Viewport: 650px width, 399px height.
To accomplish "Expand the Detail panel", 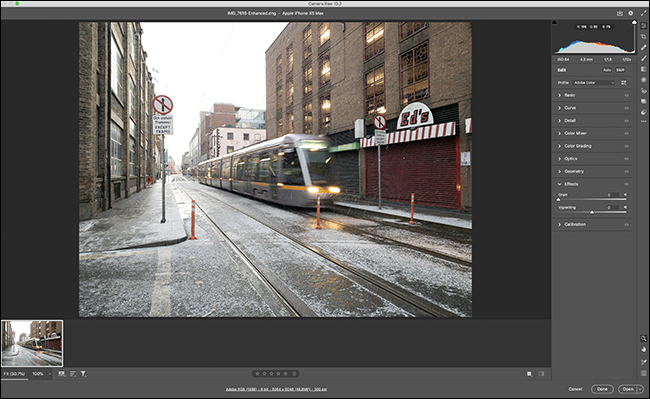I will (x=559, y=121).
